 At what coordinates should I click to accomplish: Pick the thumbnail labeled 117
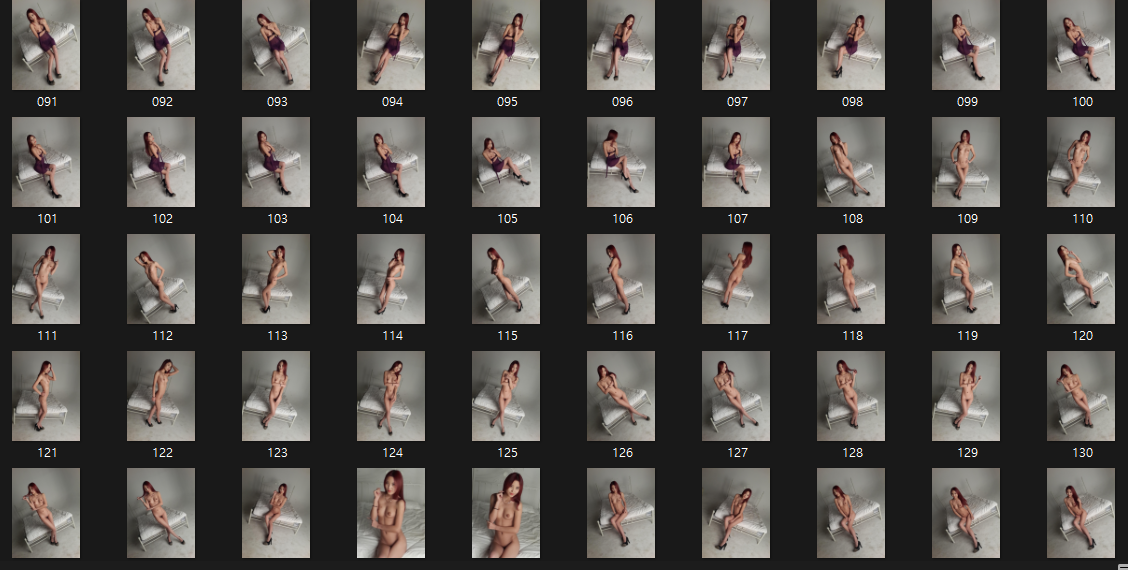736,279
